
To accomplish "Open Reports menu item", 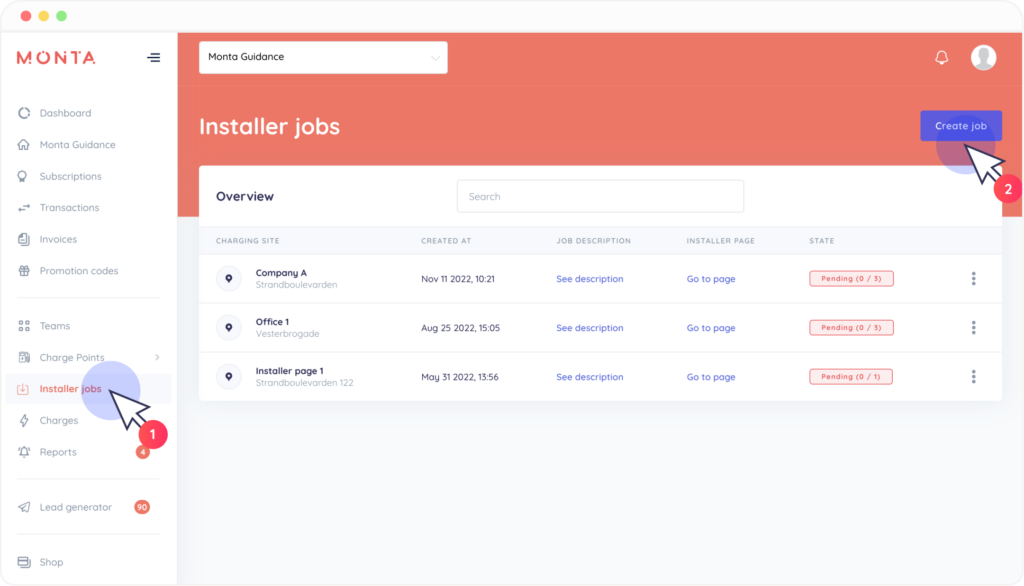I will point(58,452).
